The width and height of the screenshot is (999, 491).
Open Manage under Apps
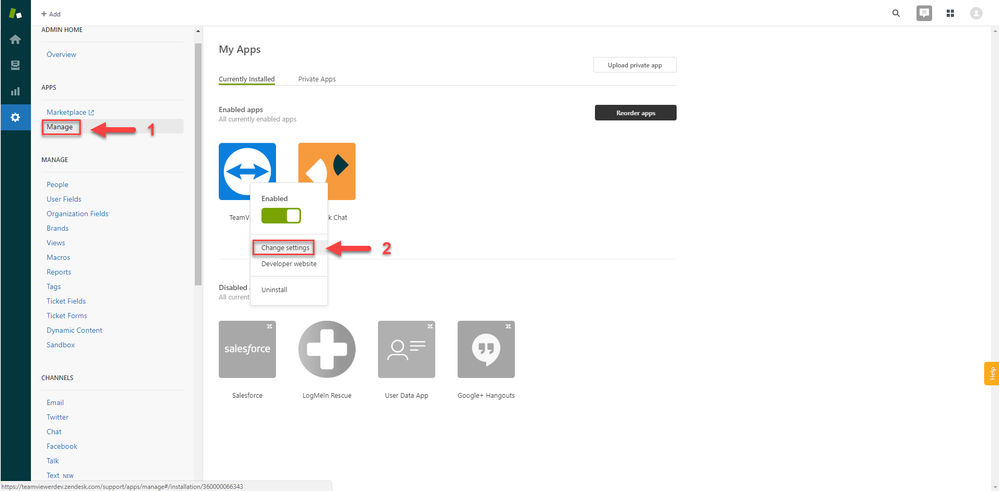click(x=62, y=127)
